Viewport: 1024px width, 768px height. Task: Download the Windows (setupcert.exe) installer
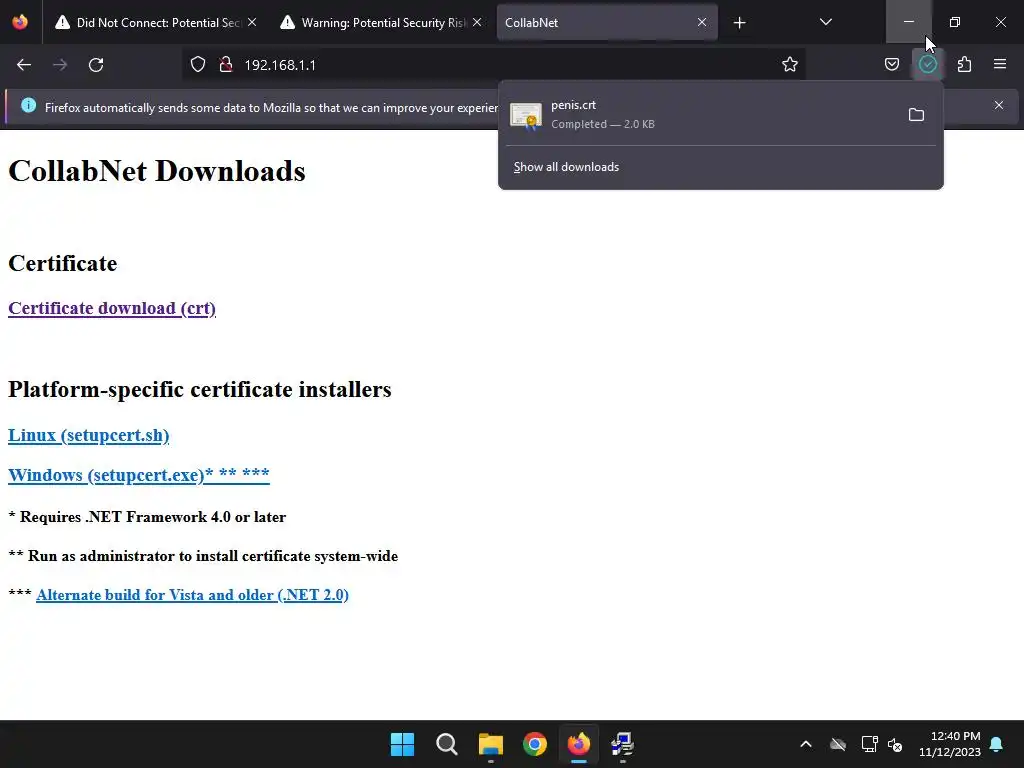pos(138,475)
